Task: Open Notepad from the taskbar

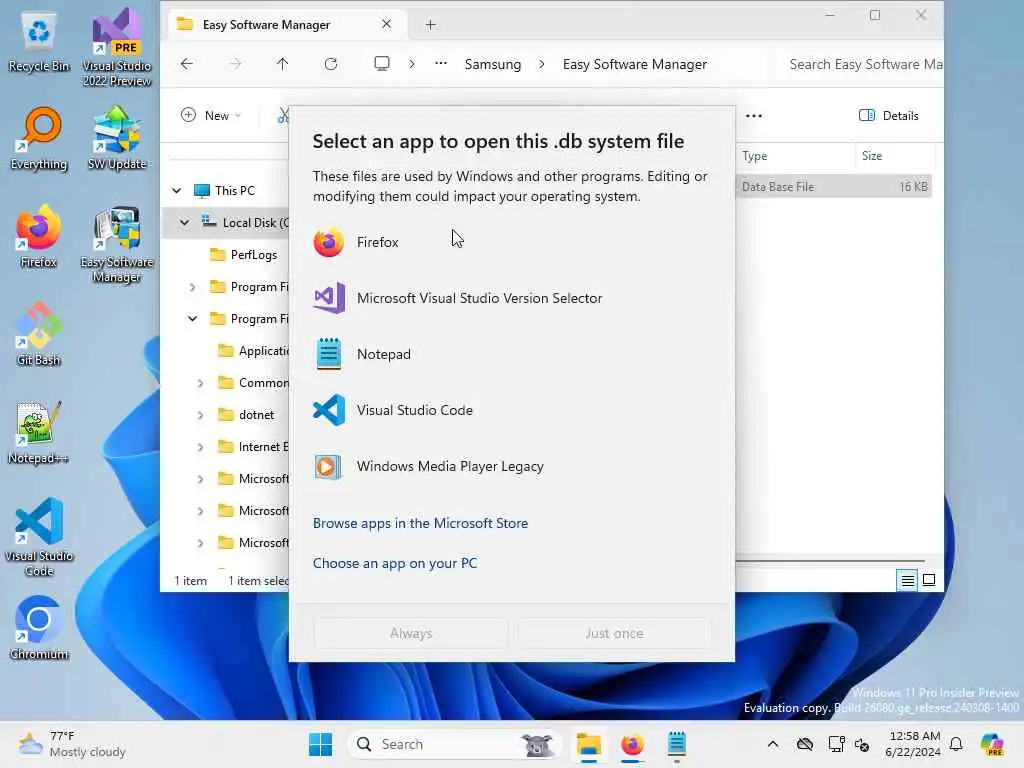Action: pos(677,744)
